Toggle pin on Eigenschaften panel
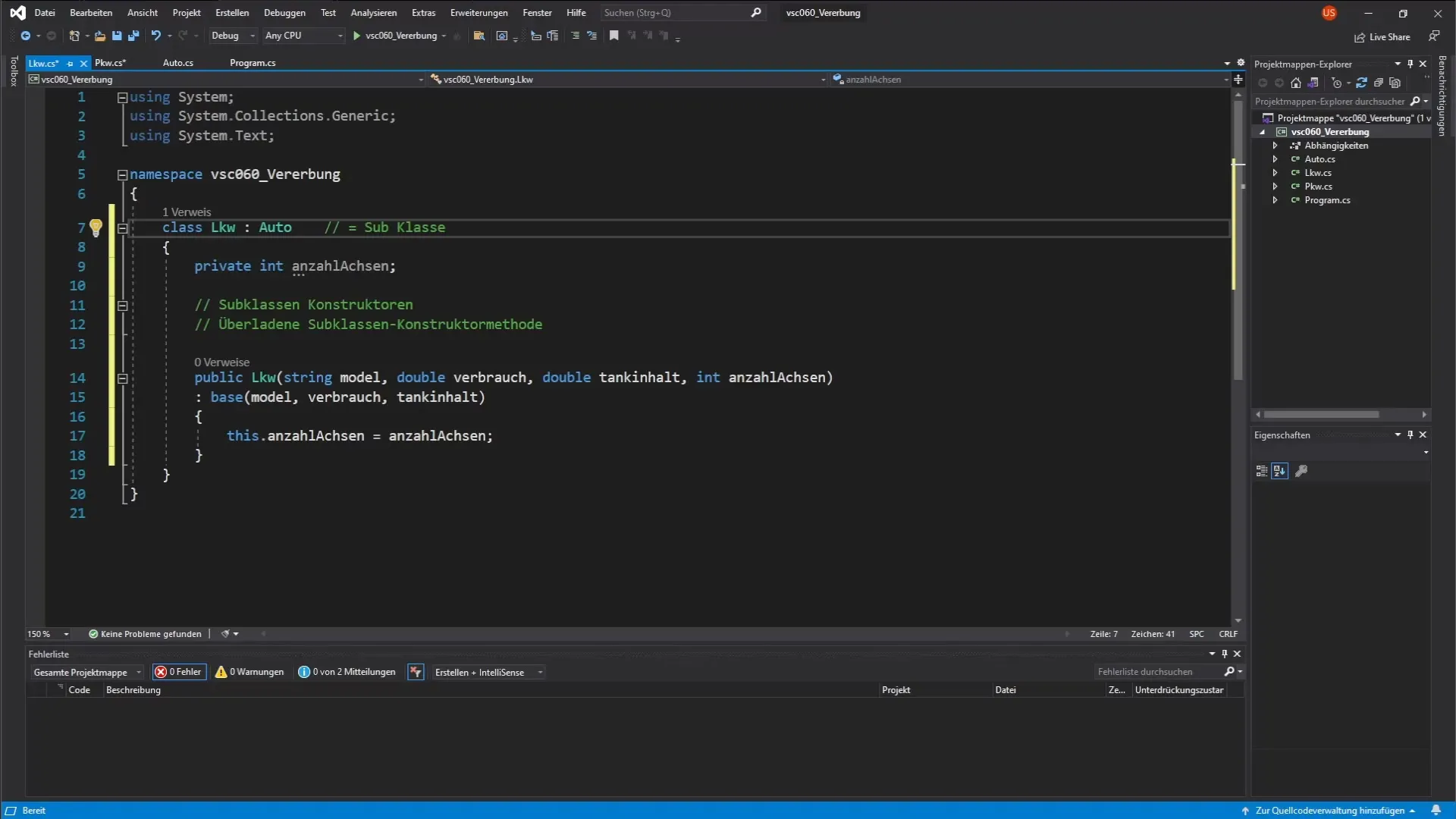The height and width of the screenshot is (819, 1456). coord(1410,435)
